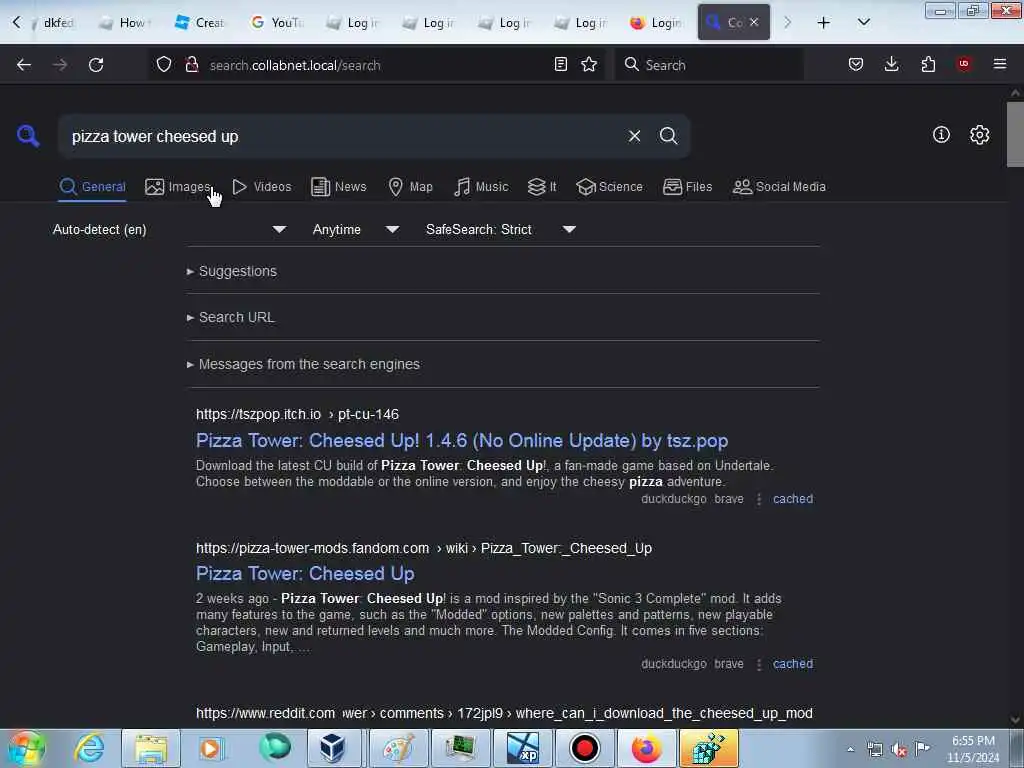Click the taskbar clock showing 6:55 PM
Viewport: 1024px width, 768px height.
pos(973,749)
